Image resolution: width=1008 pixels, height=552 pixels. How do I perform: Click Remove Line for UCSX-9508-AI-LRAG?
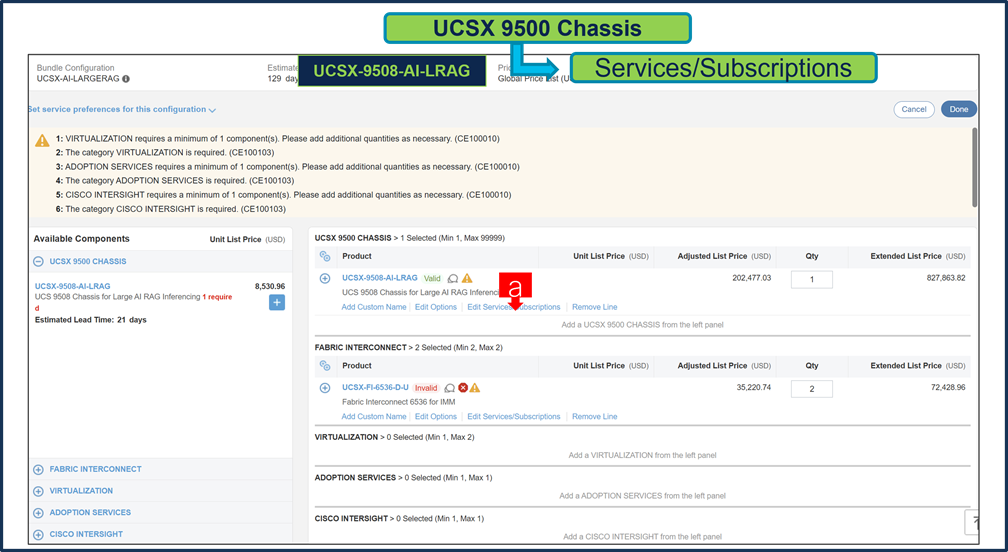[x=595, y=307]
